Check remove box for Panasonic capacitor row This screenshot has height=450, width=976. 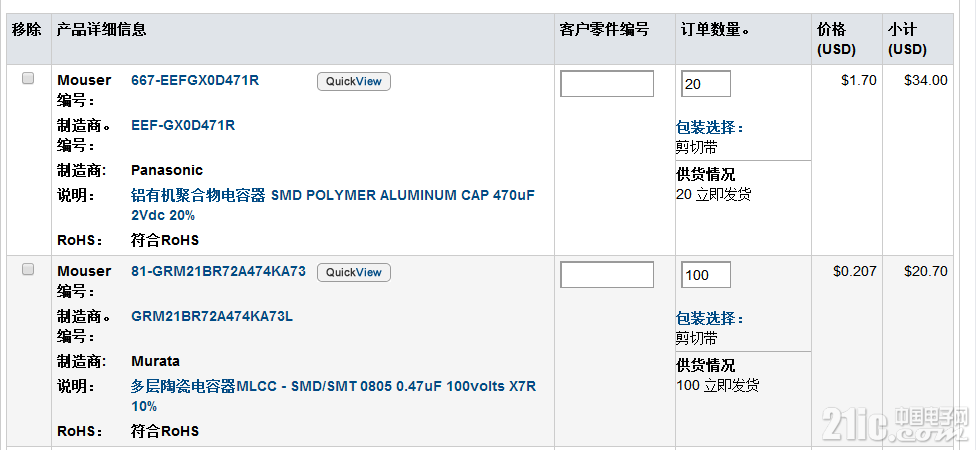pos(28,78)
